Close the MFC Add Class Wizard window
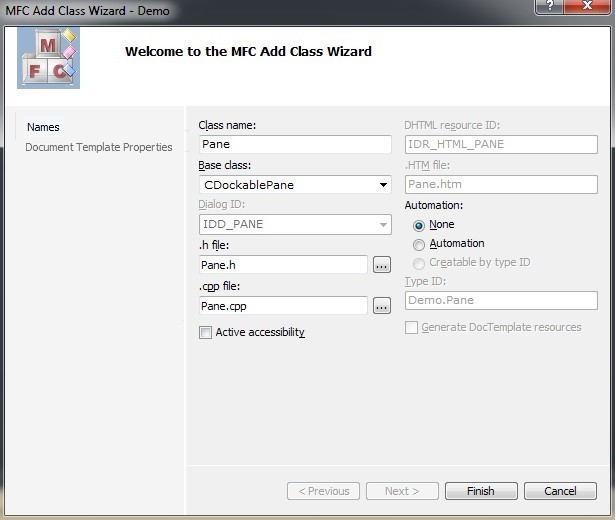Image resolution: width=615 pixels, height=520 pixels. (x=587, y=6)
